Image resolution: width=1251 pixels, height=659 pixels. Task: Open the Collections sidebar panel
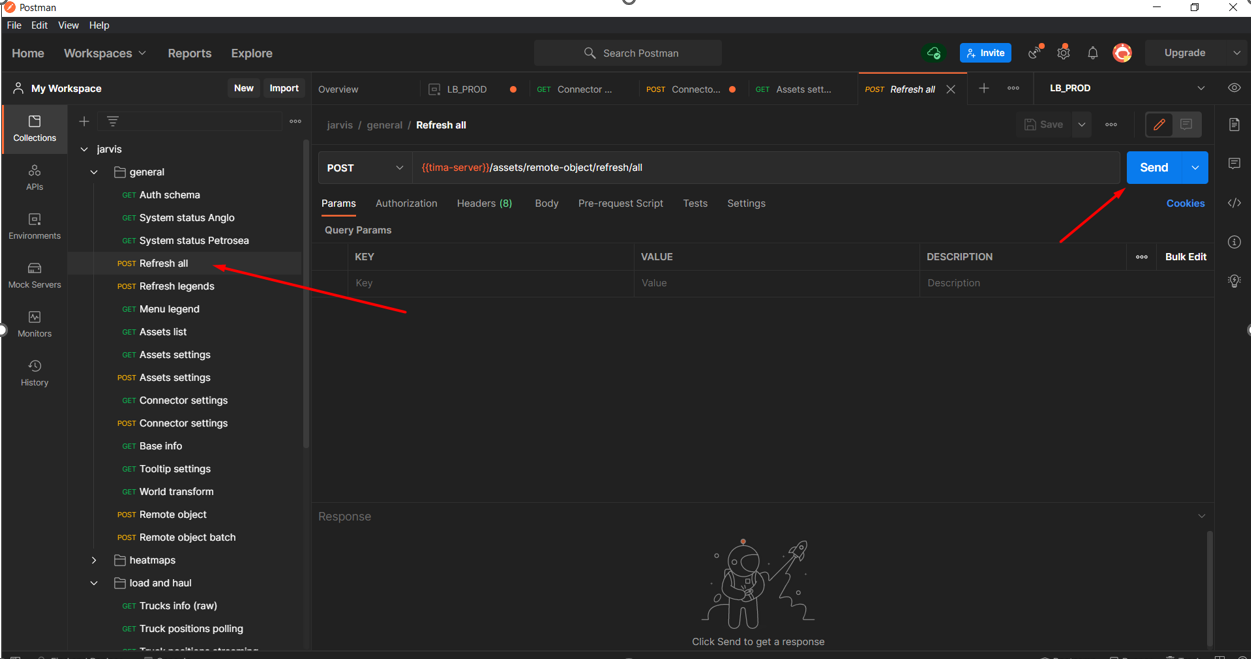[x=34, y=129]
